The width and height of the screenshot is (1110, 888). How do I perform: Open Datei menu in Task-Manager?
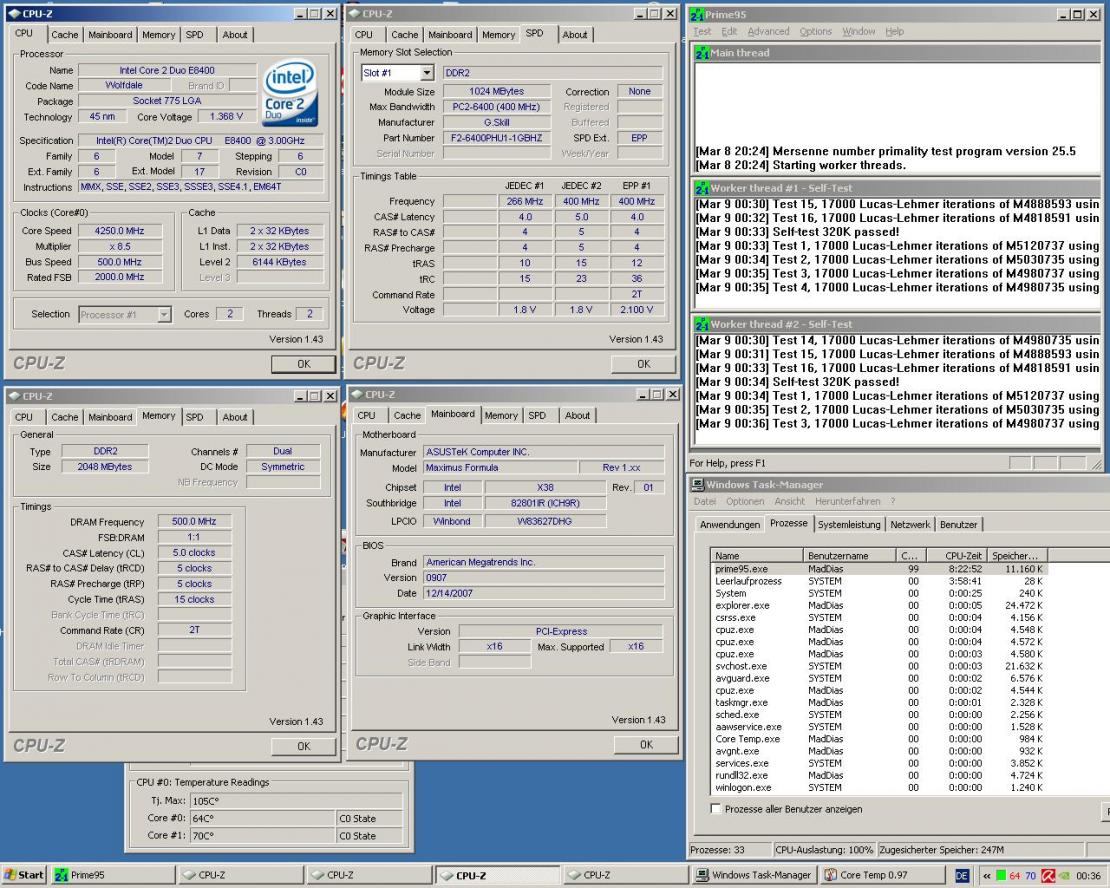click(704, 501)
